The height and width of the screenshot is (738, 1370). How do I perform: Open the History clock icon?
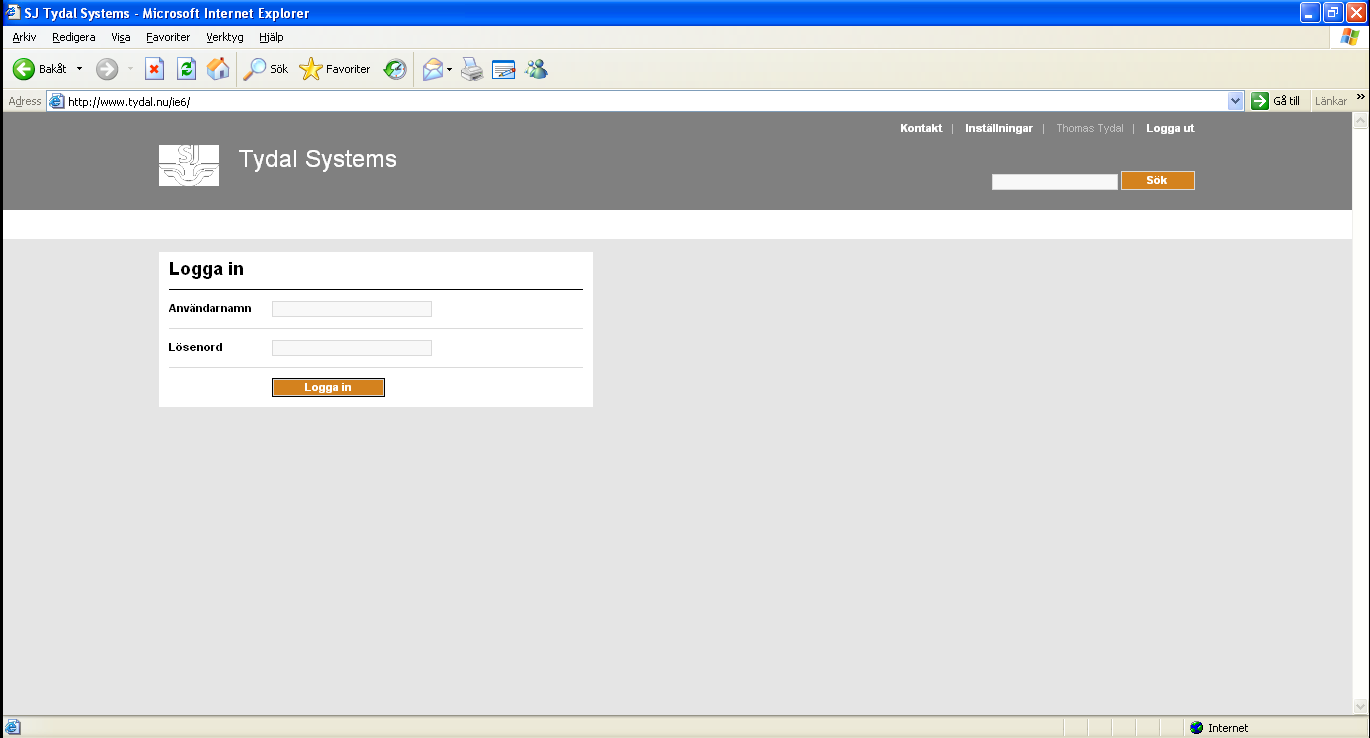(x=396, y=69)
